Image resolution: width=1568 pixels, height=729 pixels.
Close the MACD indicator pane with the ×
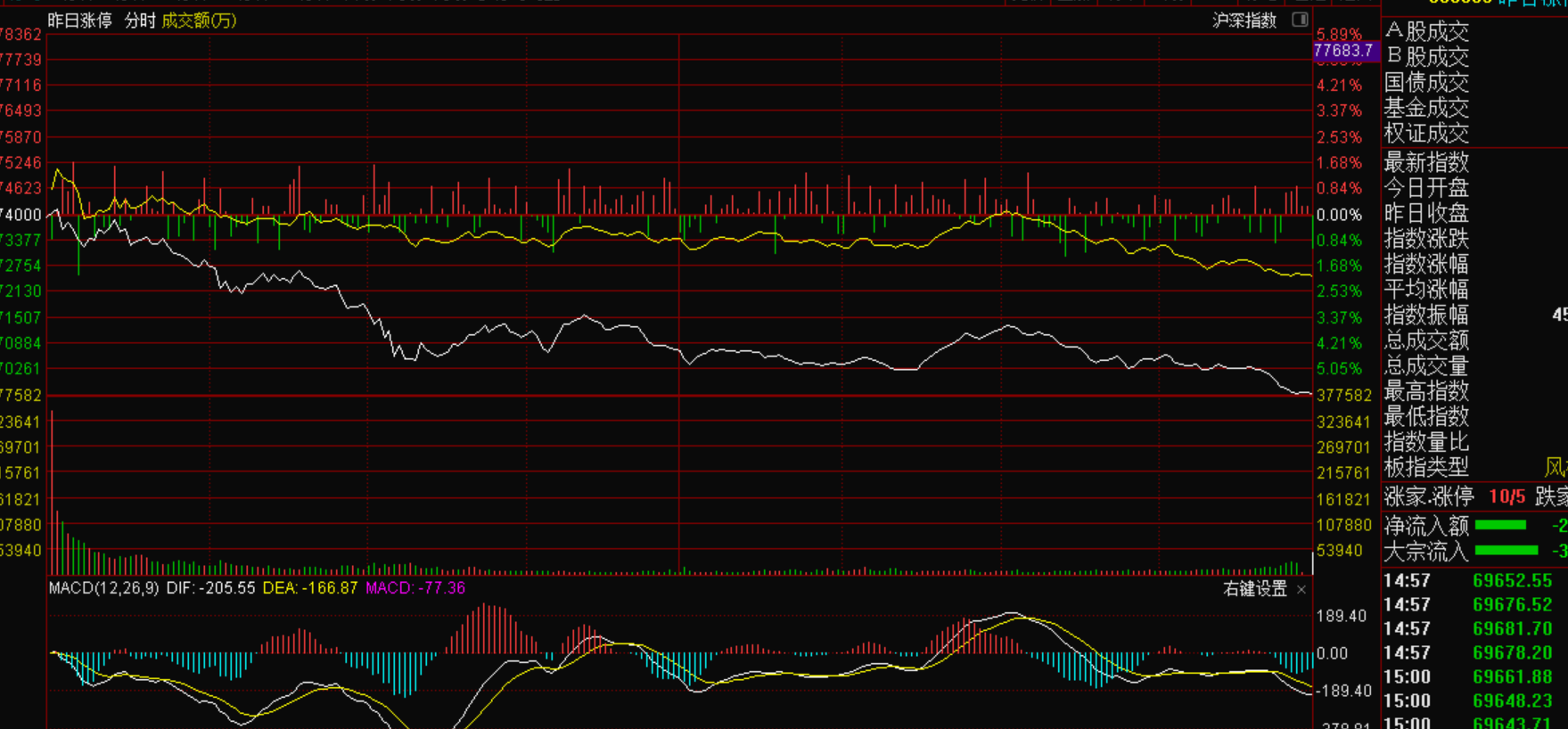1301,589
